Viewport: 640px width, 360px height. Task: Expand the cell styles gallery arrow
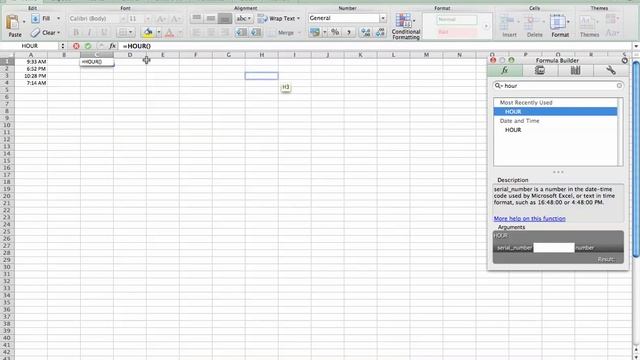pyautogui.click(x=486, y=26)
